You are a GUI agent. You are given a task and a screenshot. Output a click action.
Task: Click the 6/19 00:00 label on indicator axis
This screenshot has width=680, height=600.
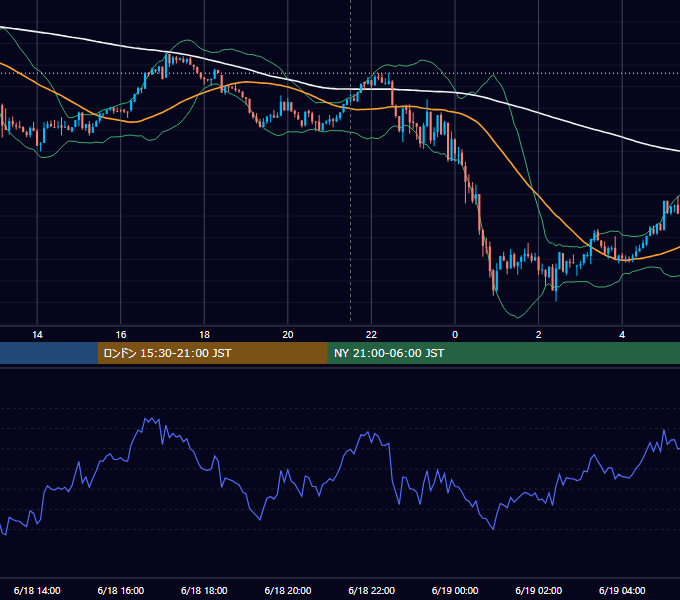[455, 590]
